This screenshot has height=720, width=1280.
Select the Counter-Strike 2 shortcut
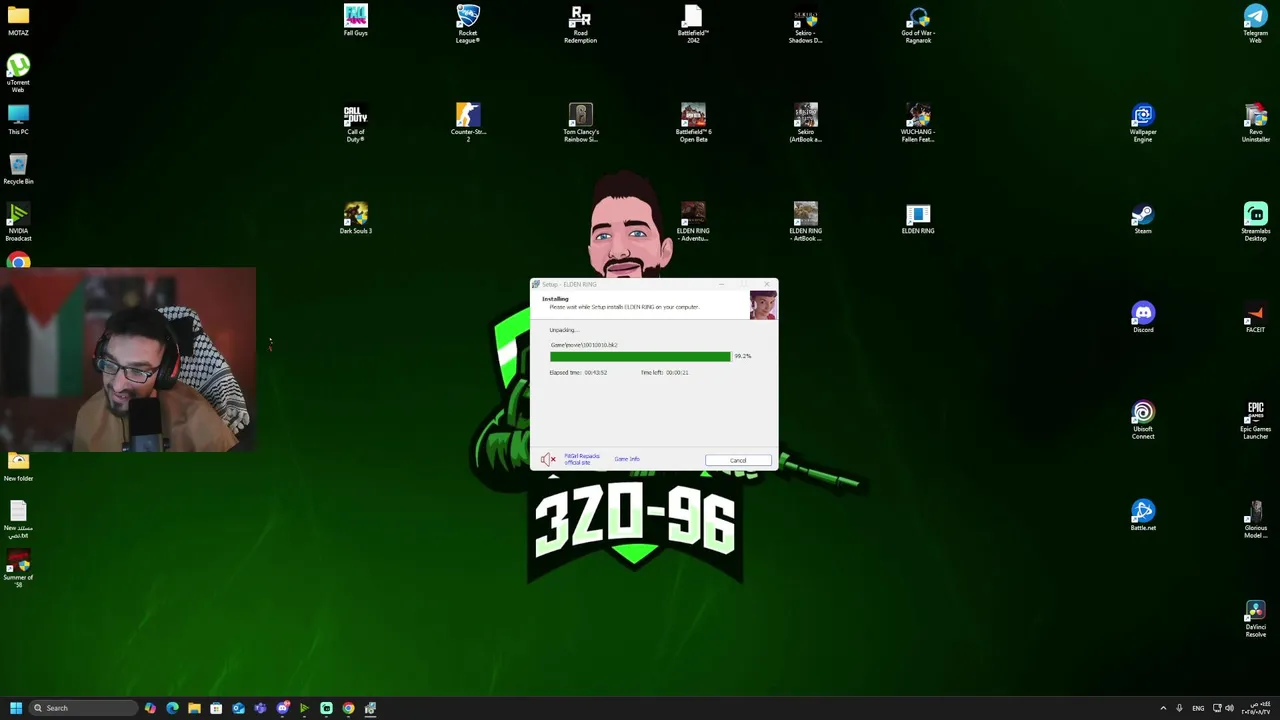468,123
